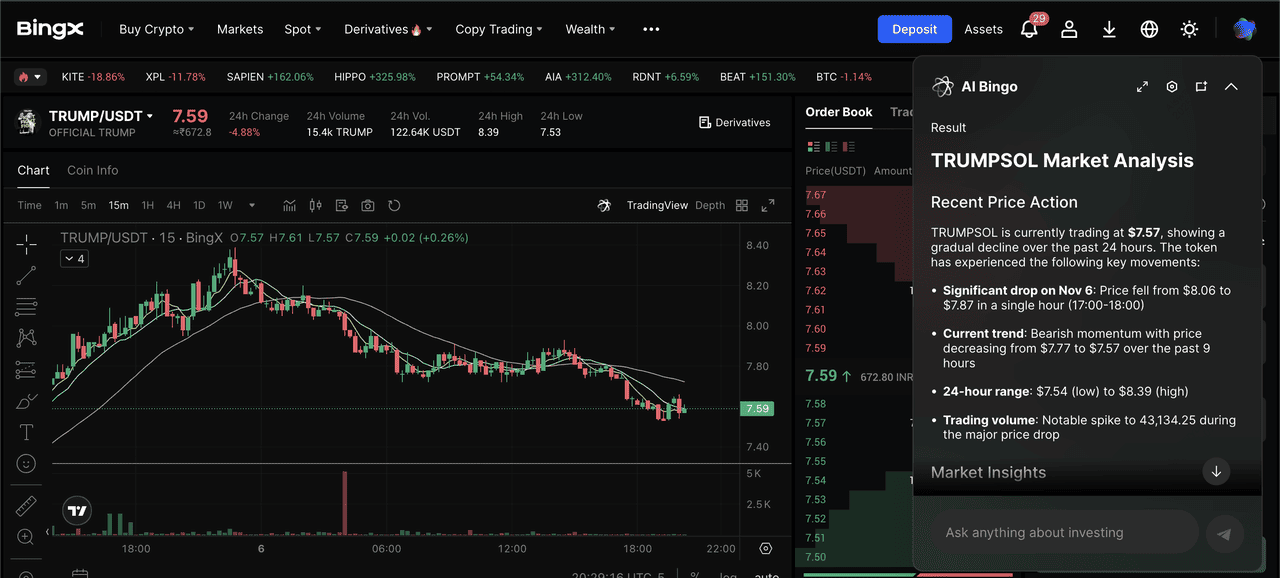Expand AI Bingo panel to fullscreen
This screenshot has height=578, width=1280.
1142,87
